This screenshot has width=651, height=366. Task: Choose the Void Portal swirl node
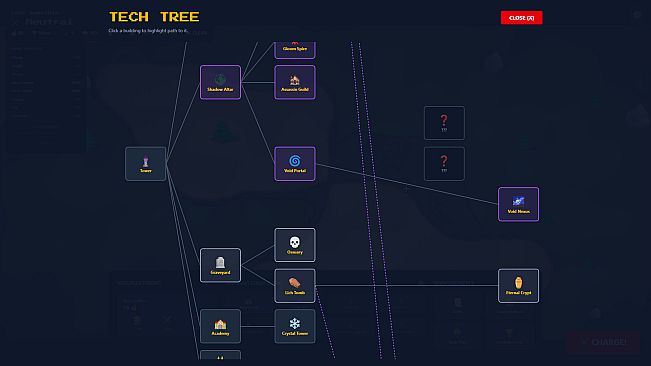(x=295, y=164)
